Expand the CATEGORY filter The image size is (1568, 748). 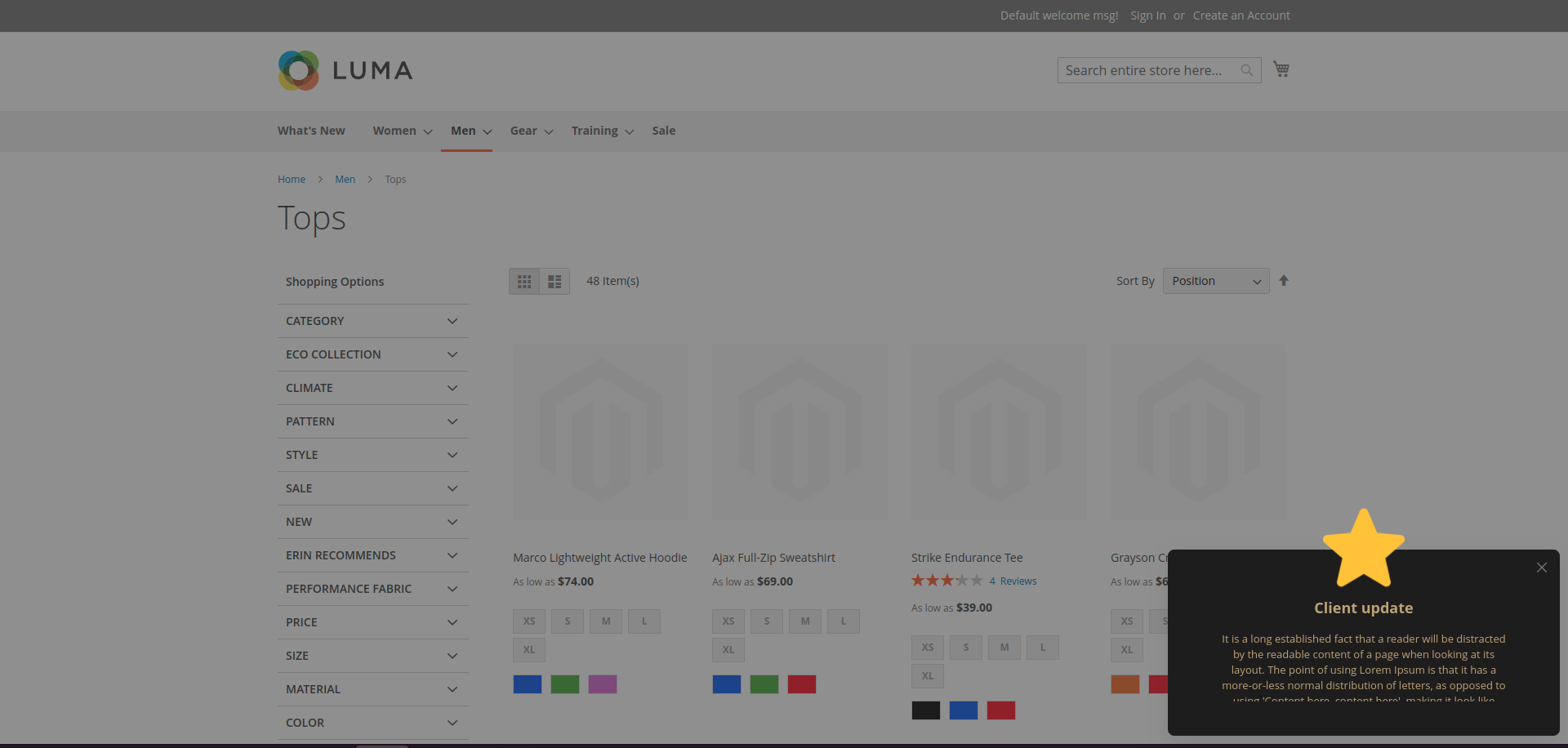(373, 321)
